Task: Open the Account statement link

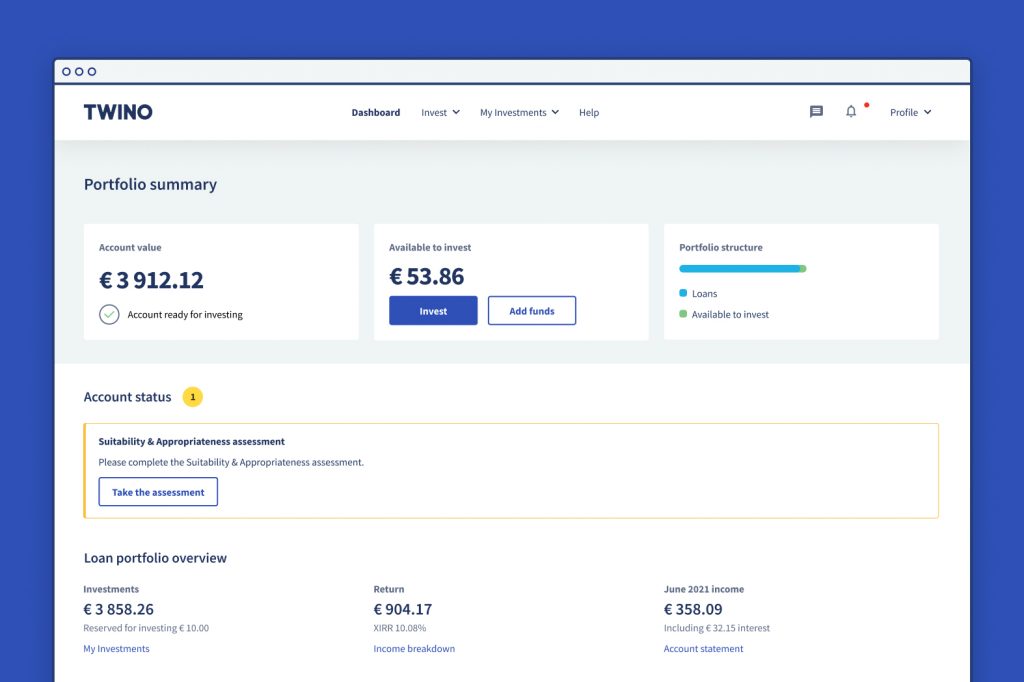Action: coord(703,649)
